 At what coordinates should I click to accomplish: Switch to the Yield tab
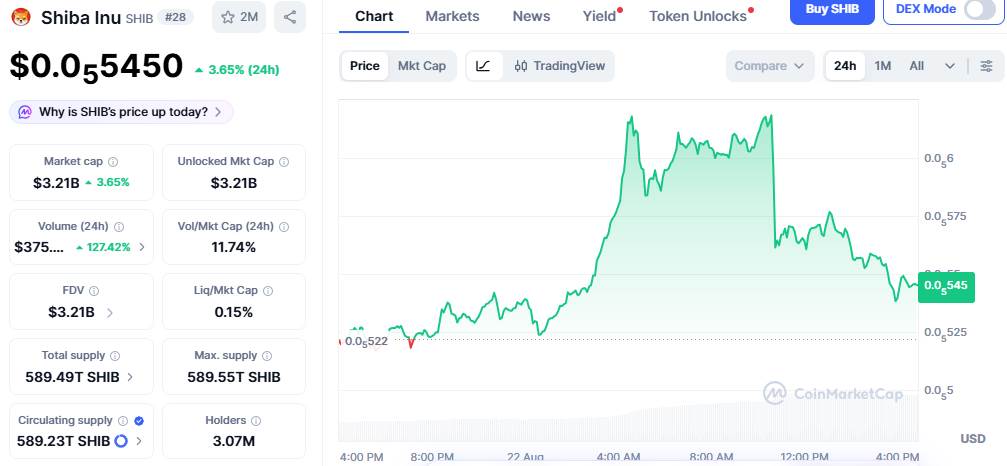tap(599, 16)
